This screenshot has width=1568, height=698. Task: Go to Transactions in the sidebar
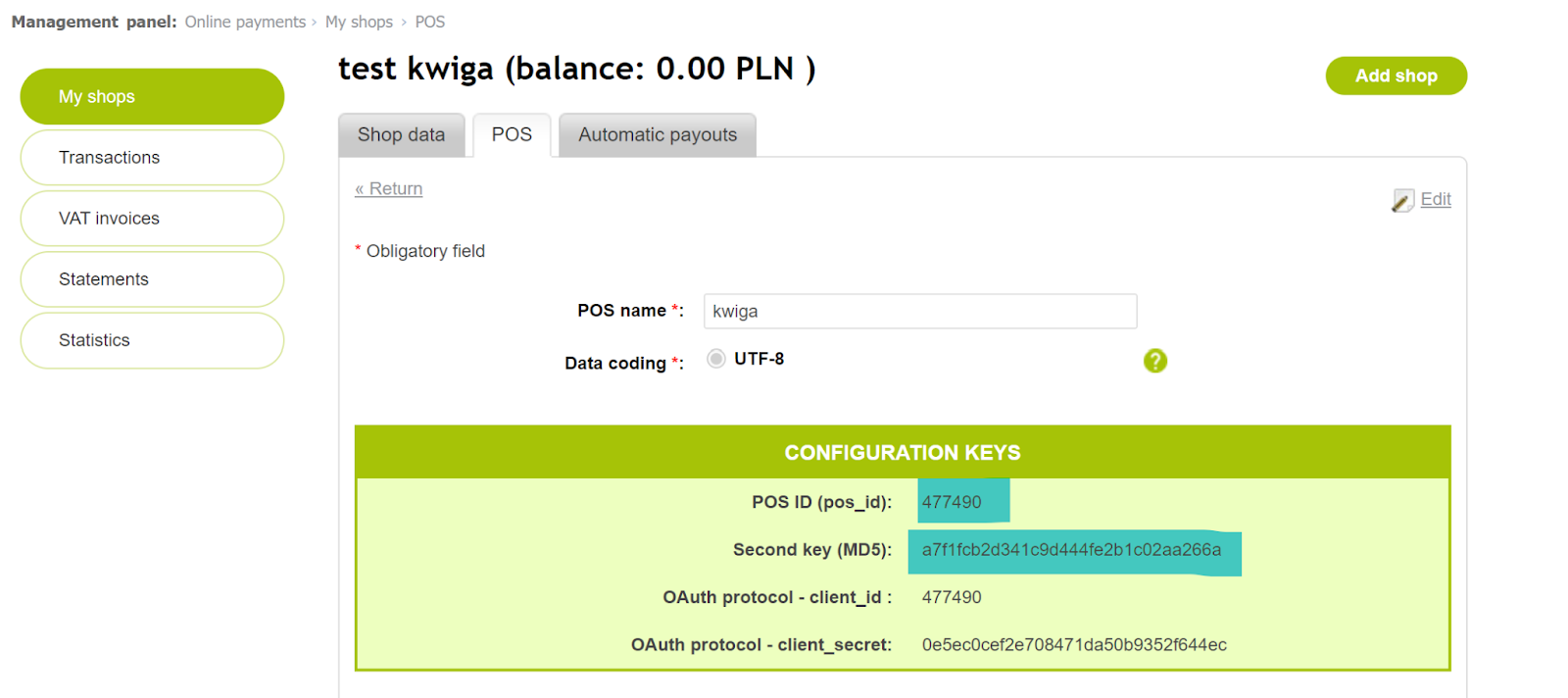pos(152,158)
